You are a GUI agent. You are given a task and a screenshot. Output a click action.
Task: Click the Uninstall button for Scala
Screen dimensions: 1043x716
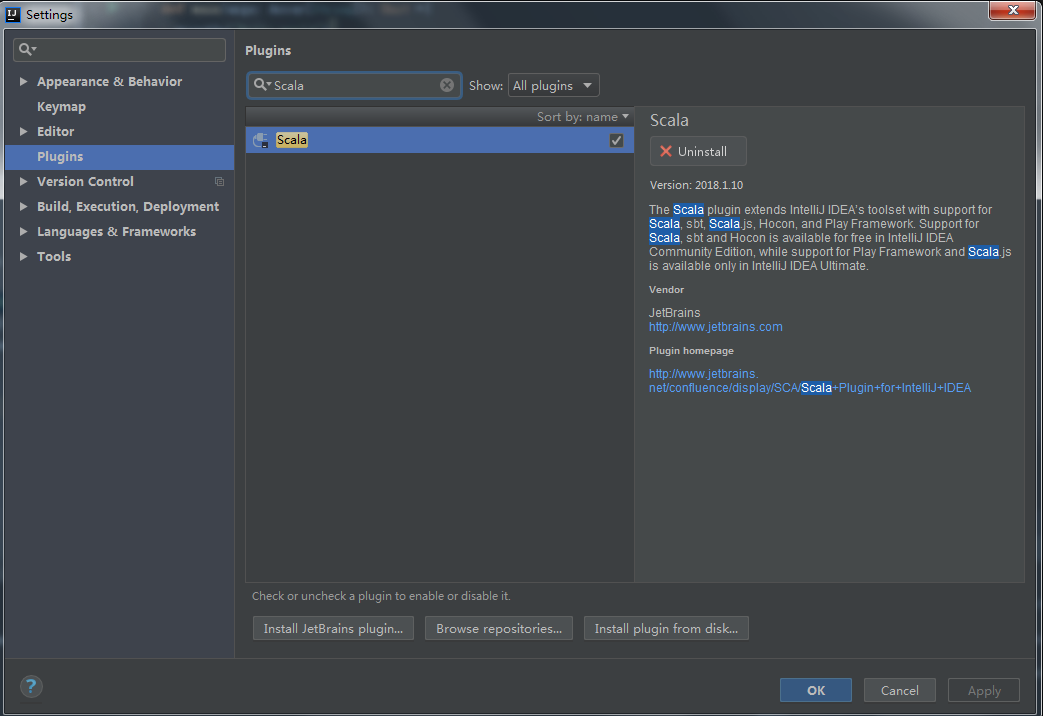pos(698,151)
